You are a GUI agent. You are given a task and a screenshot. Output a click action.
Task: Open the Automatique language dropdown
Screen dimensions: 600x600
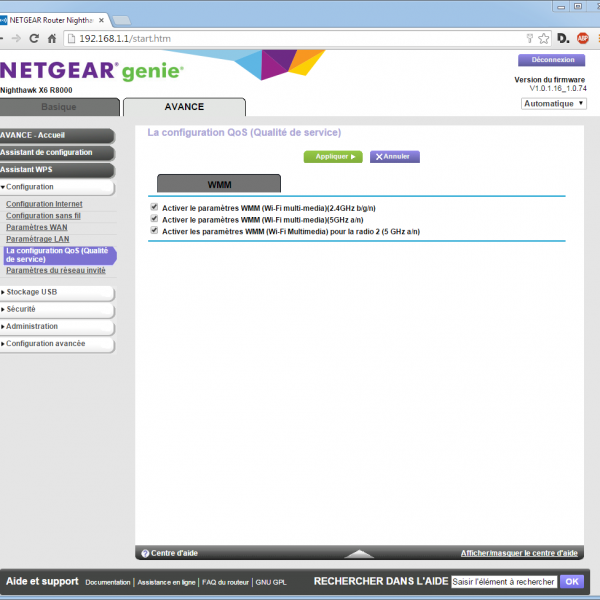click(553, 103)
